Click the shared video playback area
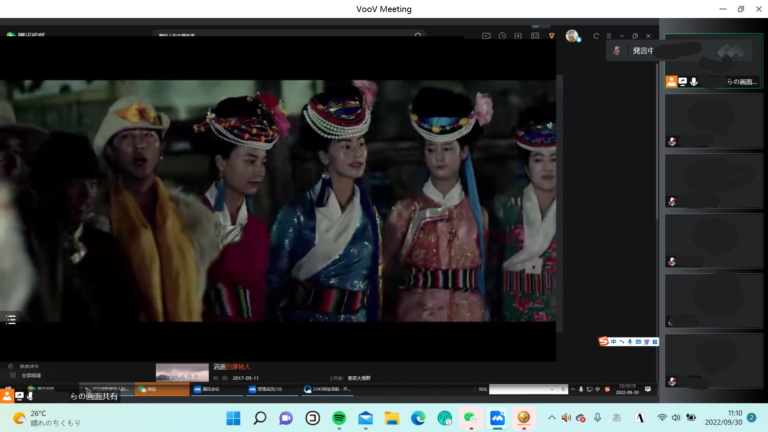 (x=278, y=201)
